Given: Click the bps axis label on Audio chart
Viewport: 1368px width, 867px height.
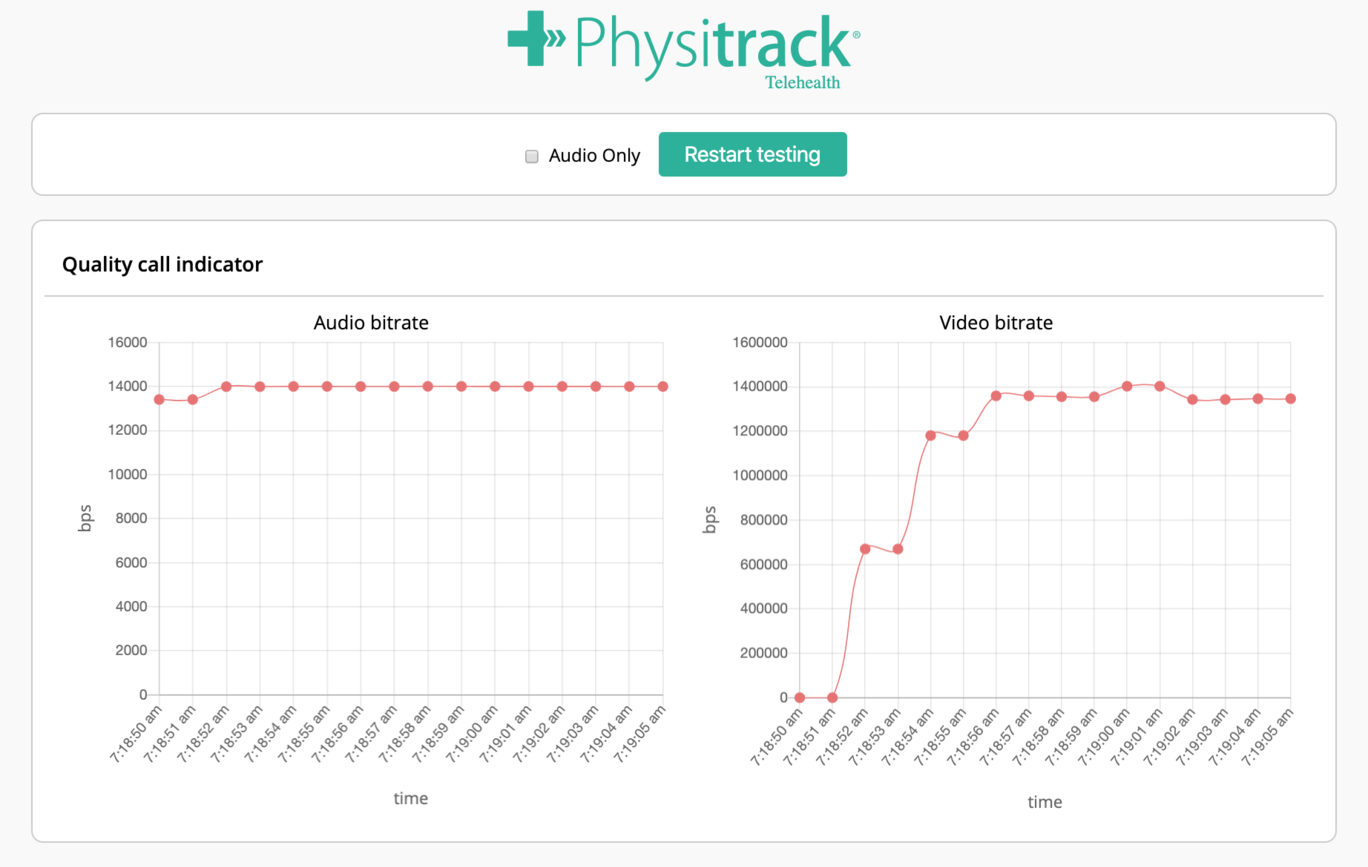Looking at the screenshot, I should pos(87,519).
